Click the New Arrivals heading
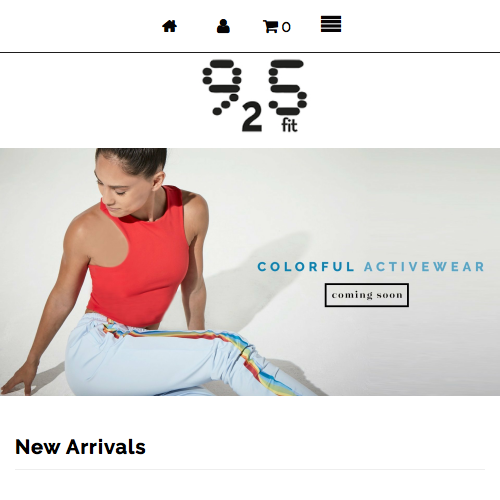The height and width of the screenshot is (500, 500). [80, 447]
